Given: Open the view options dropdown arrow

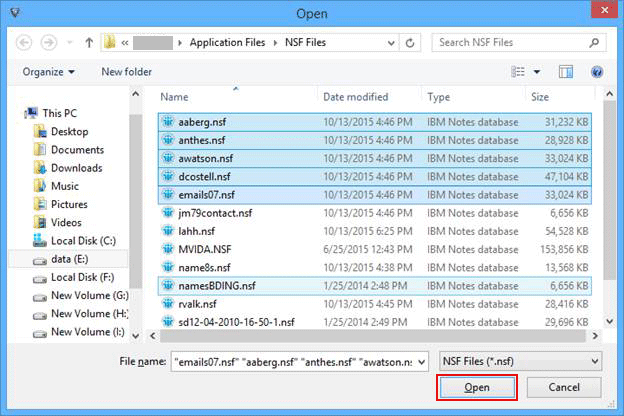Looking at the screenshot, I should pyautogui.click(x=537, y=72).
